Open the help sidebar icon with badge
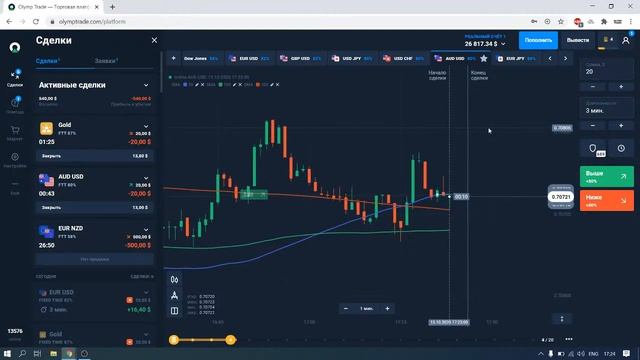Image resolution: width=640 pixels, height=360 pixels. [15, 105]
